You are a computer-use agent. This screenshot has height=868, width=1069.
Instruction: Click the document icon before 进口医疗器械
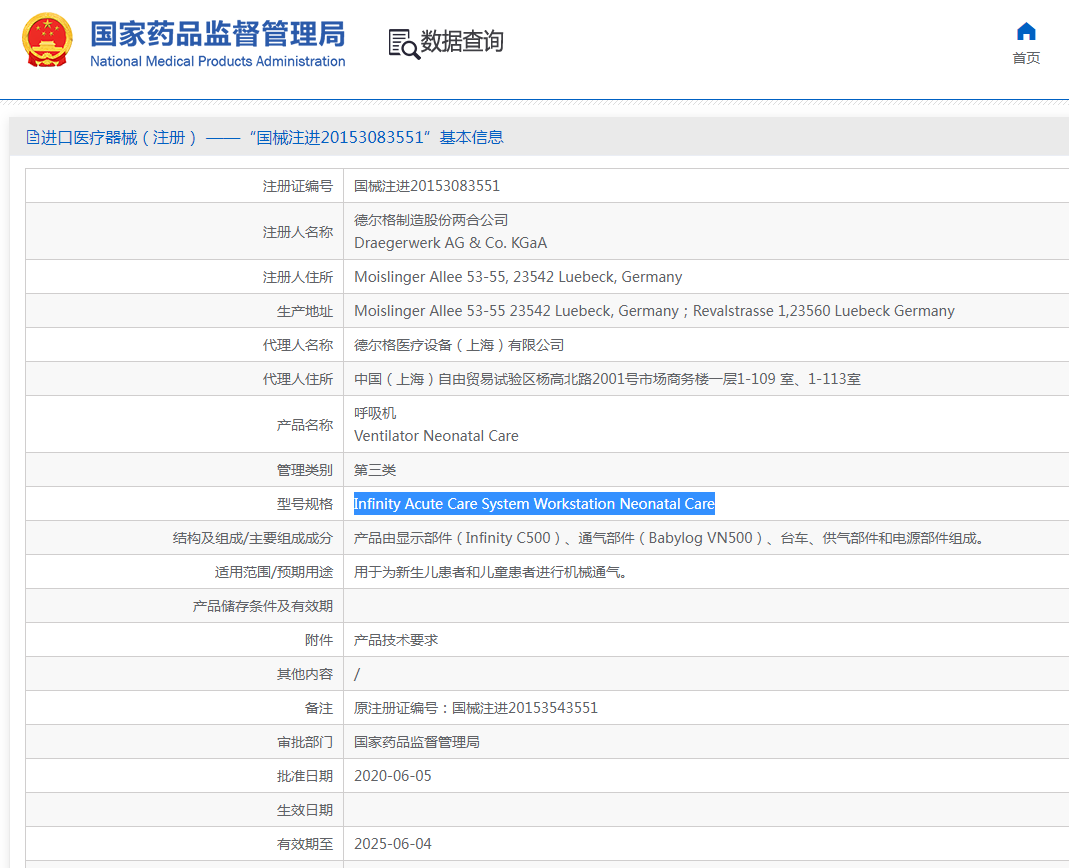(x=33, y=137)
